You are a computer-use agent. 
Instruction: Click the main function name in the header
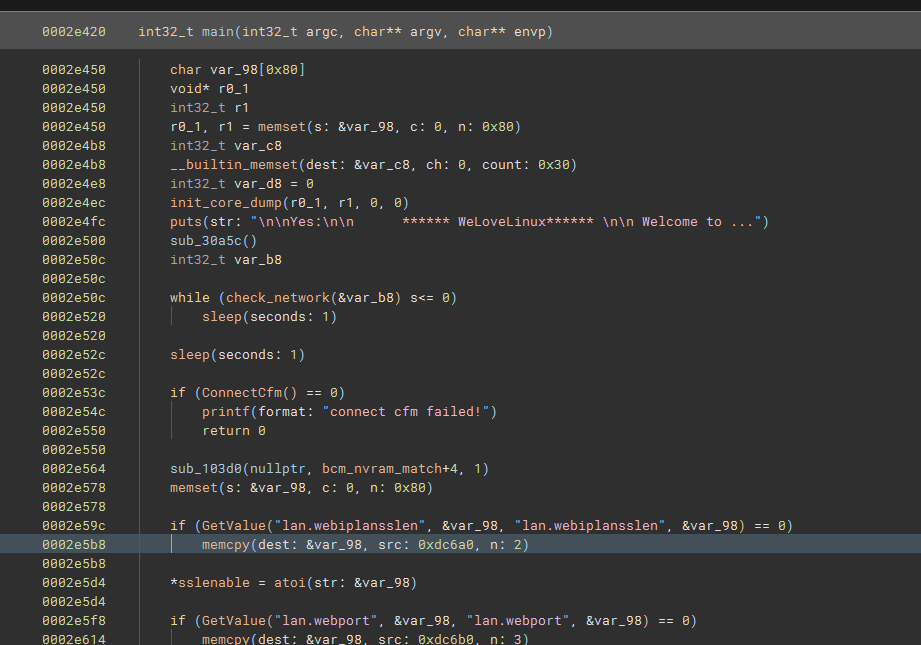[218, 32]
